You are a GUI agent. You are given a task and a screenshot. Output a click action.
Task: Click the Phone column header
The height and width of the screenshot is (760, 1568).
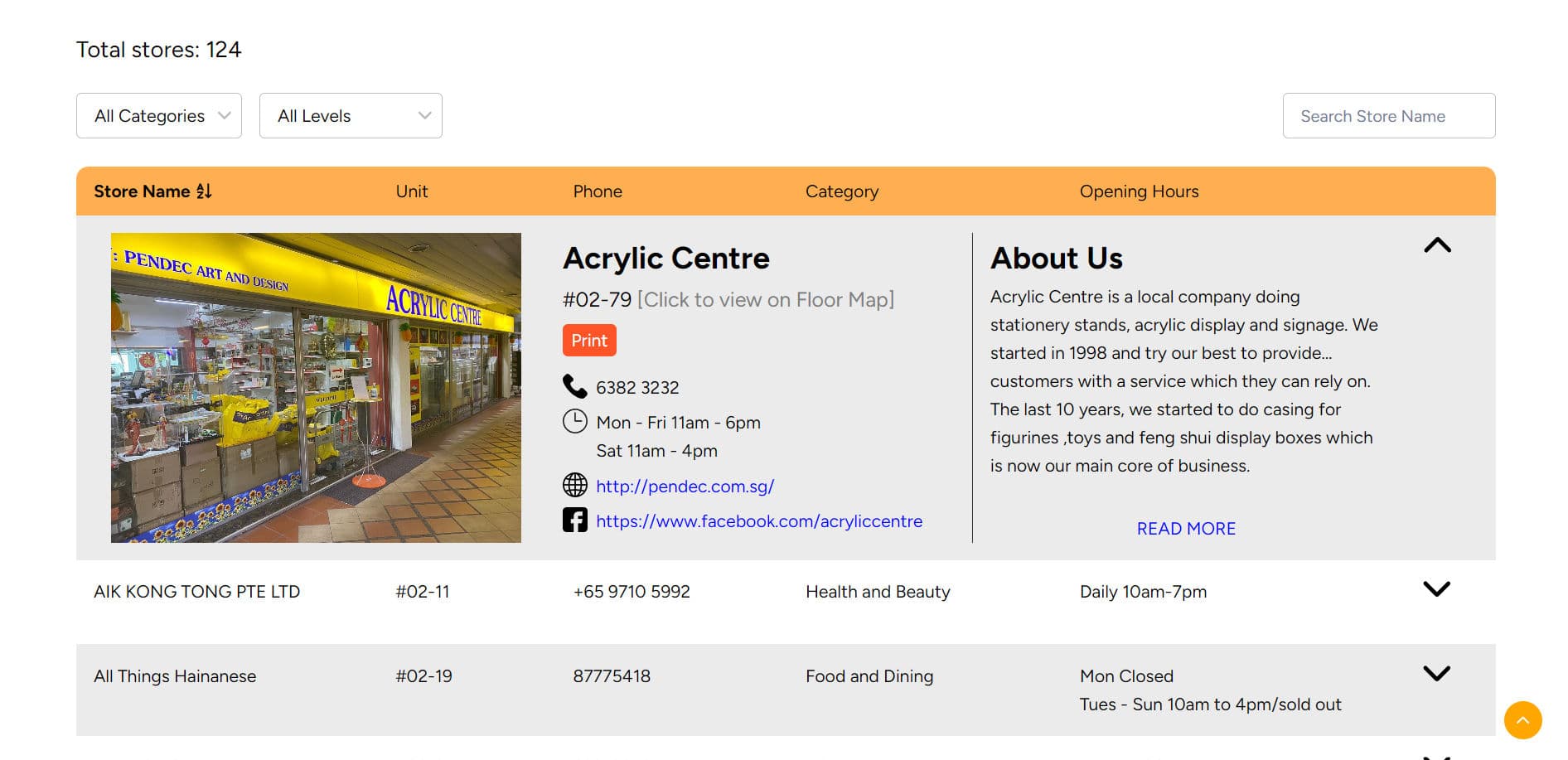point(598,191)
